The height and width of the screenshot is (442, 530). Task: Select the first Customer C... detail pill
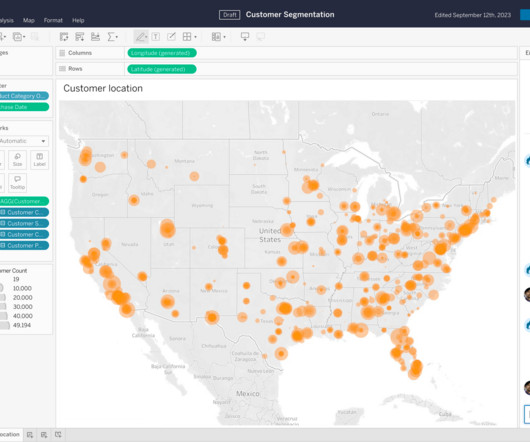(x=24, y=213)
